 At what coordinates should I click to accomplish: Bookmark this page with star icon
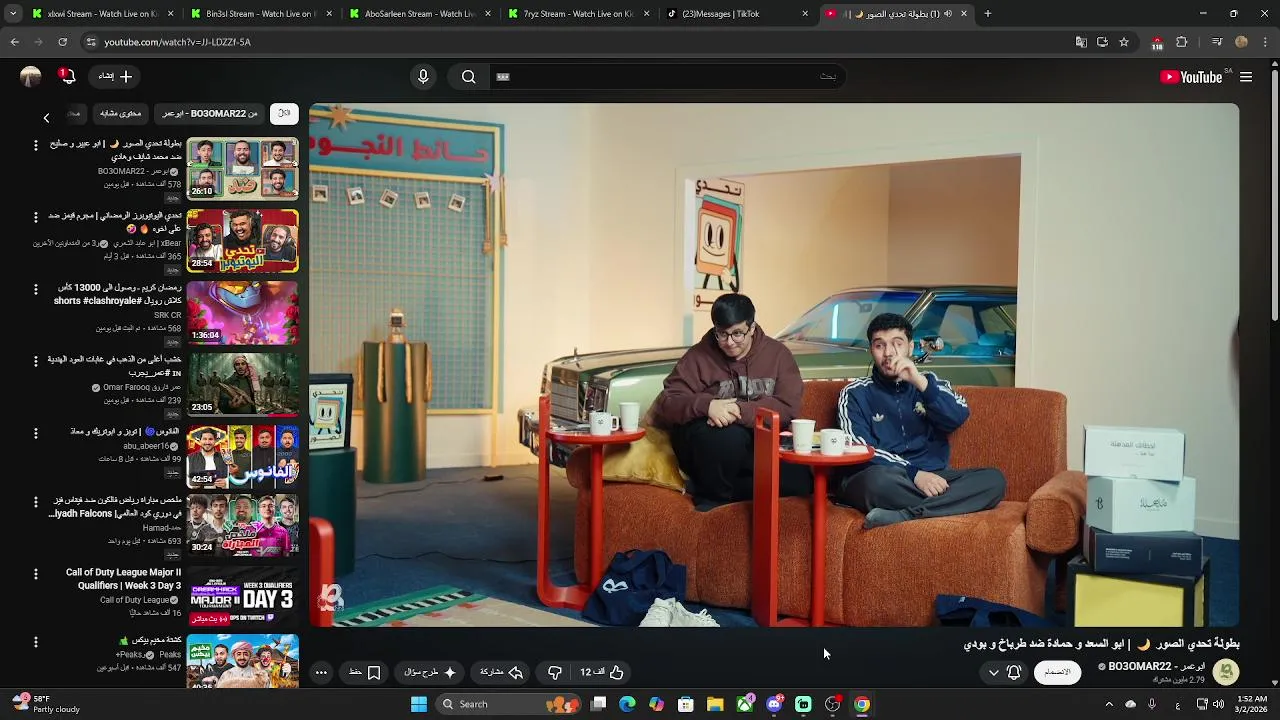point(1124,42)
